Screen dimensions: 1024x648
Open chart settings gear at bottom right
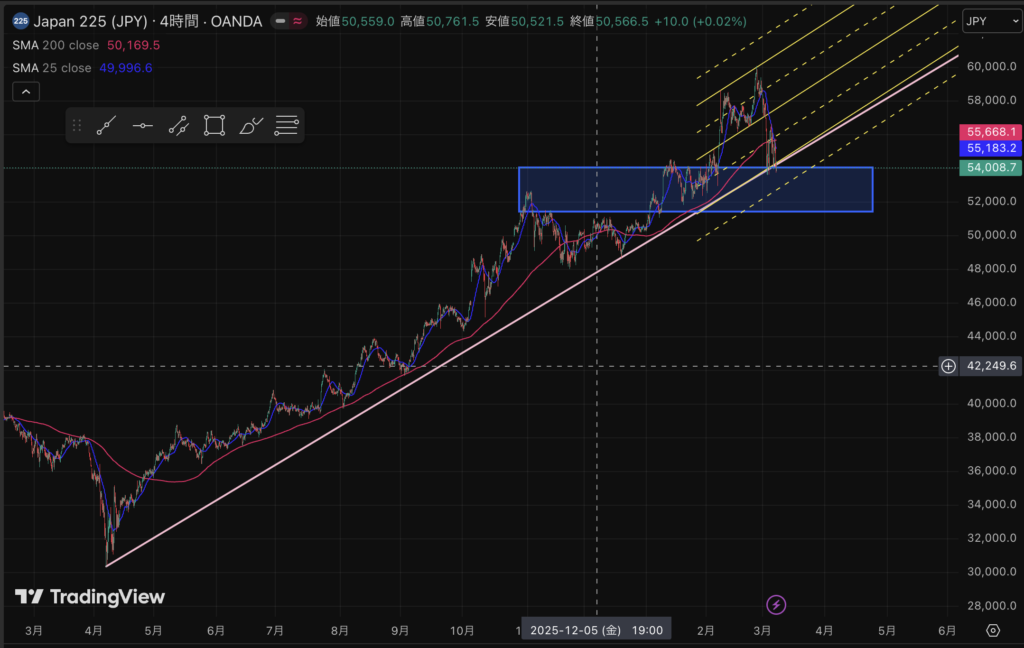[x=992, y=630]
